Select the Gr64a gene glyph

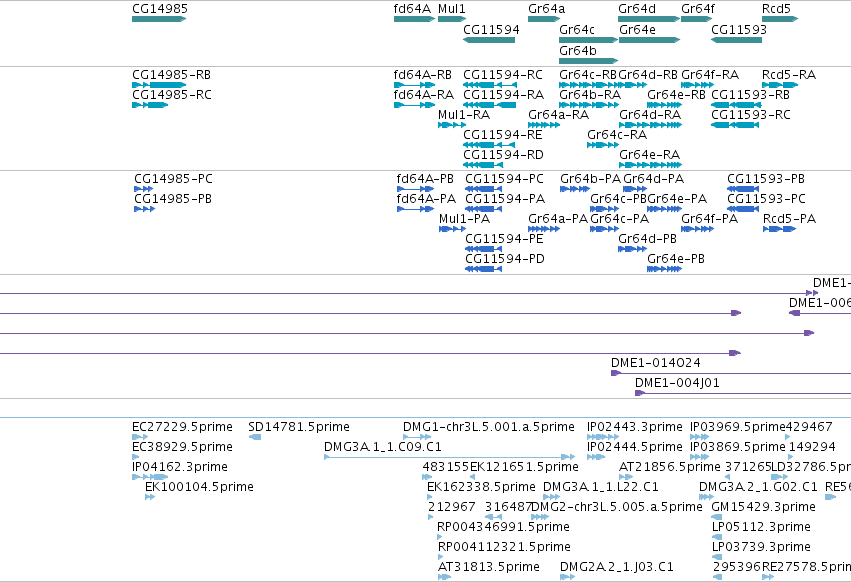pyautogui.click(x=544, y=19)
